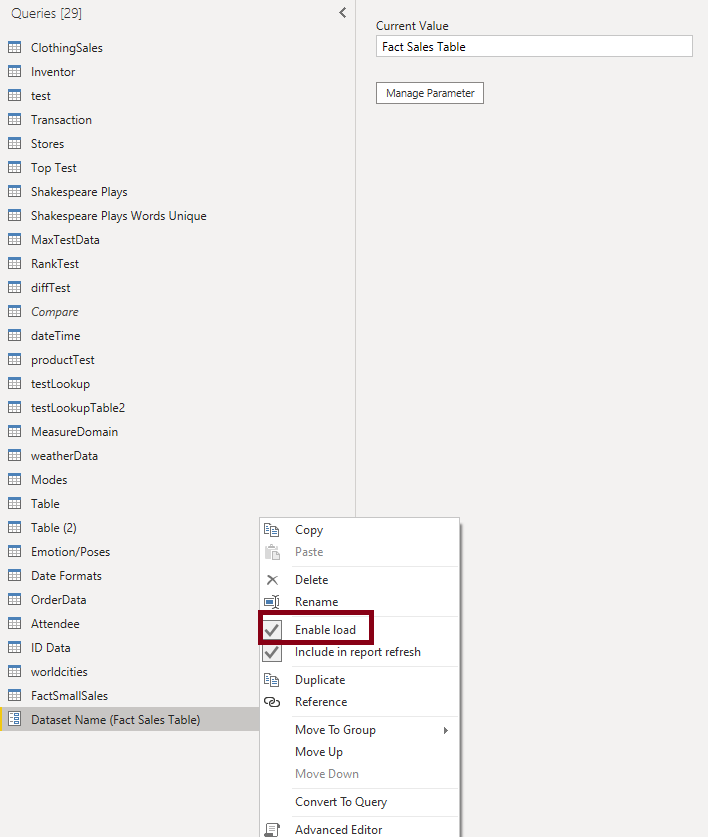
Task: Select Move Up in the context menu
Action: [319, 752]
